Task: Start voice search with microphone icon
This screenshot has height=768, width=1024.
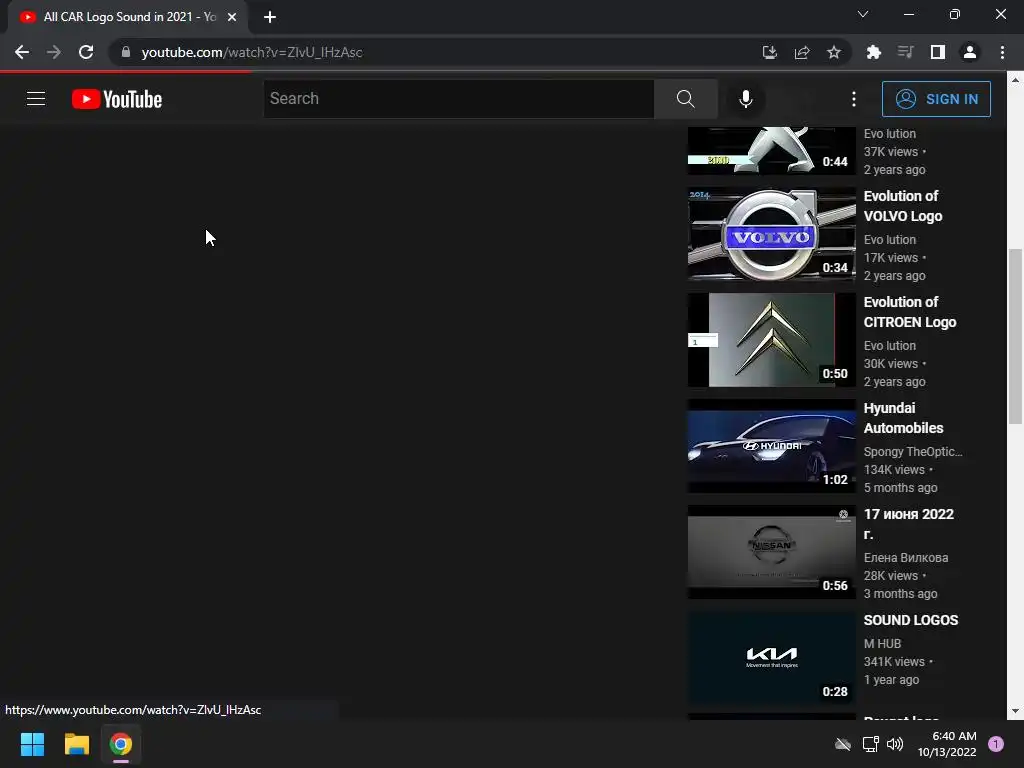Action: 745,99
